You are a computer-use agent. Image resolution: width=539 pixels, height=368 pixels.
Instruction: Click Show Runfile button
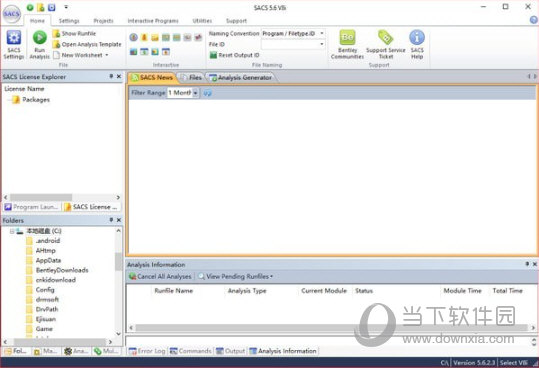[x=75, y=33]
